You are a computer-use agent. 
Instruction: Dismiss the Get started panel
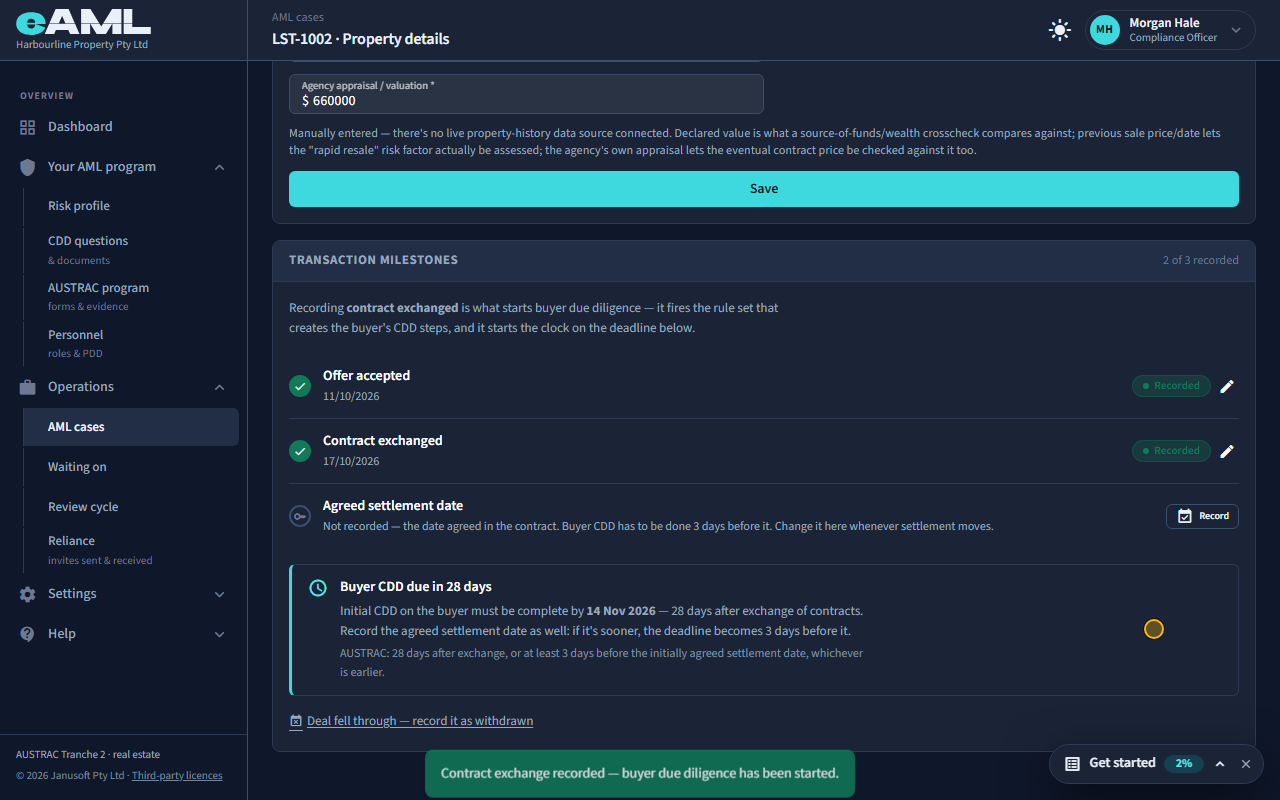click(1246, 764)
